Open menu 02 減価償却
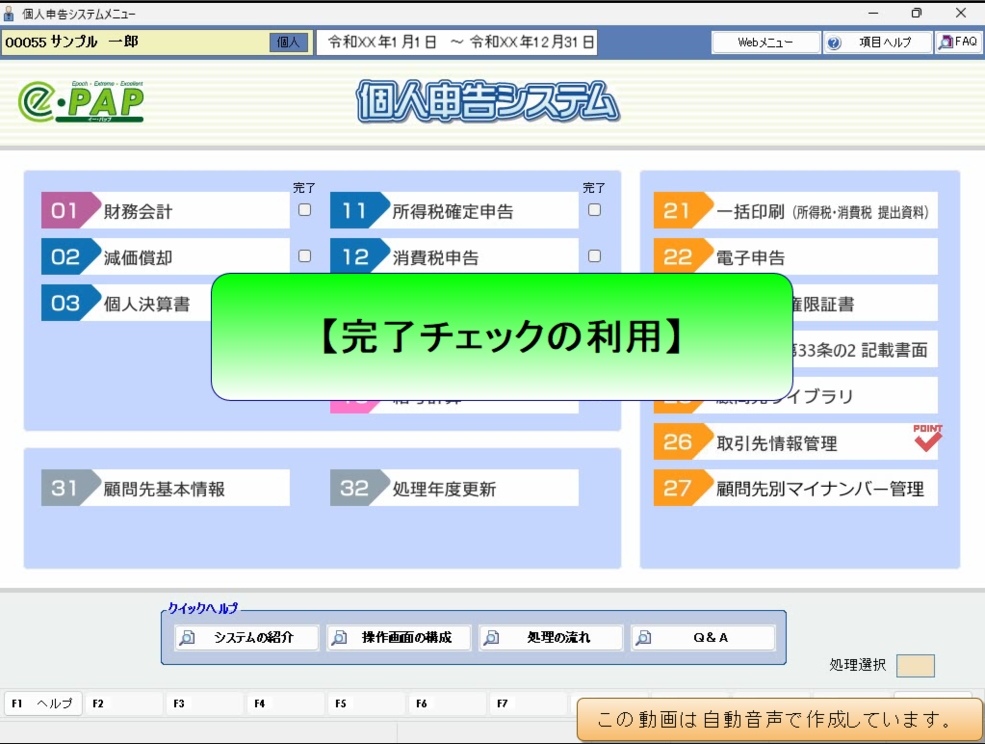This screenshot has height=744, width=985. click(x=165, y=256)
